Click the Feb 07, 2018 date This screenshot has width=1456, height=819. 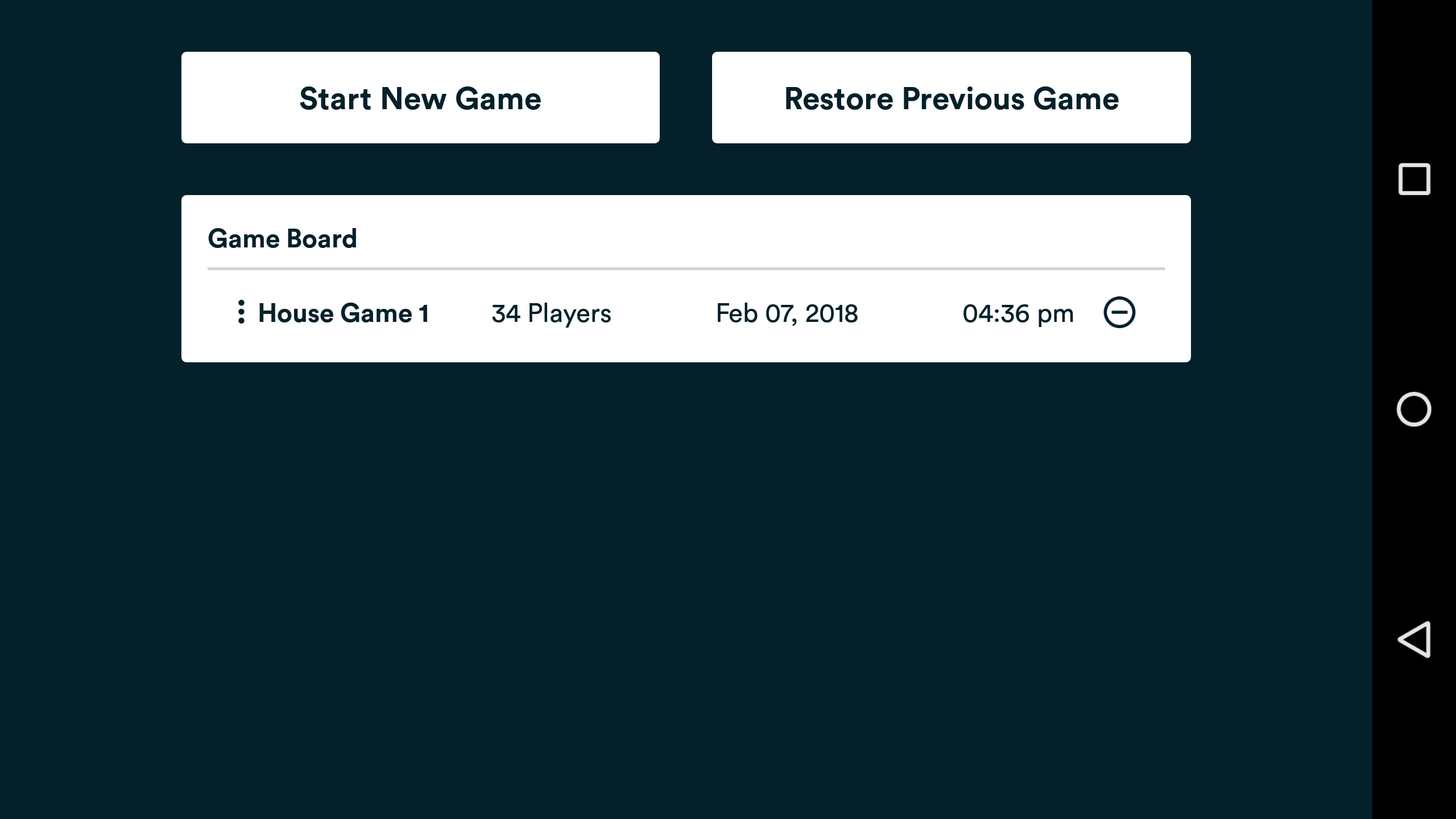(787, 313)
